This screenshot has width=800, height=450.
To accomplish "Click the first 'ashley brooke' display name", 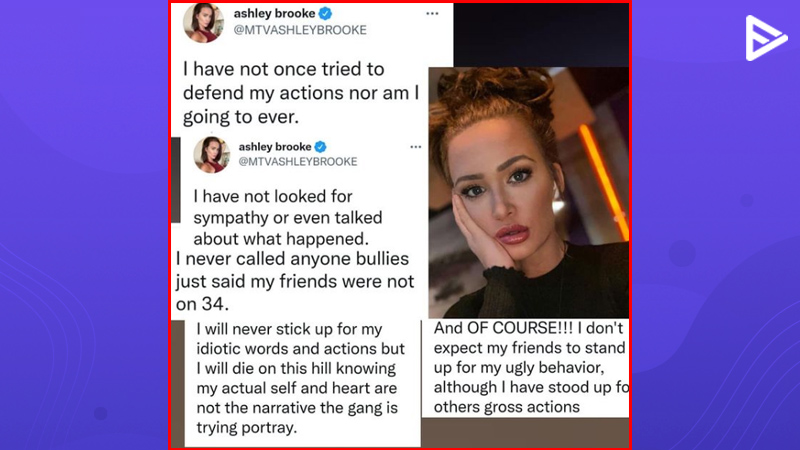I will pyautogui.click(x=274, y=14).
